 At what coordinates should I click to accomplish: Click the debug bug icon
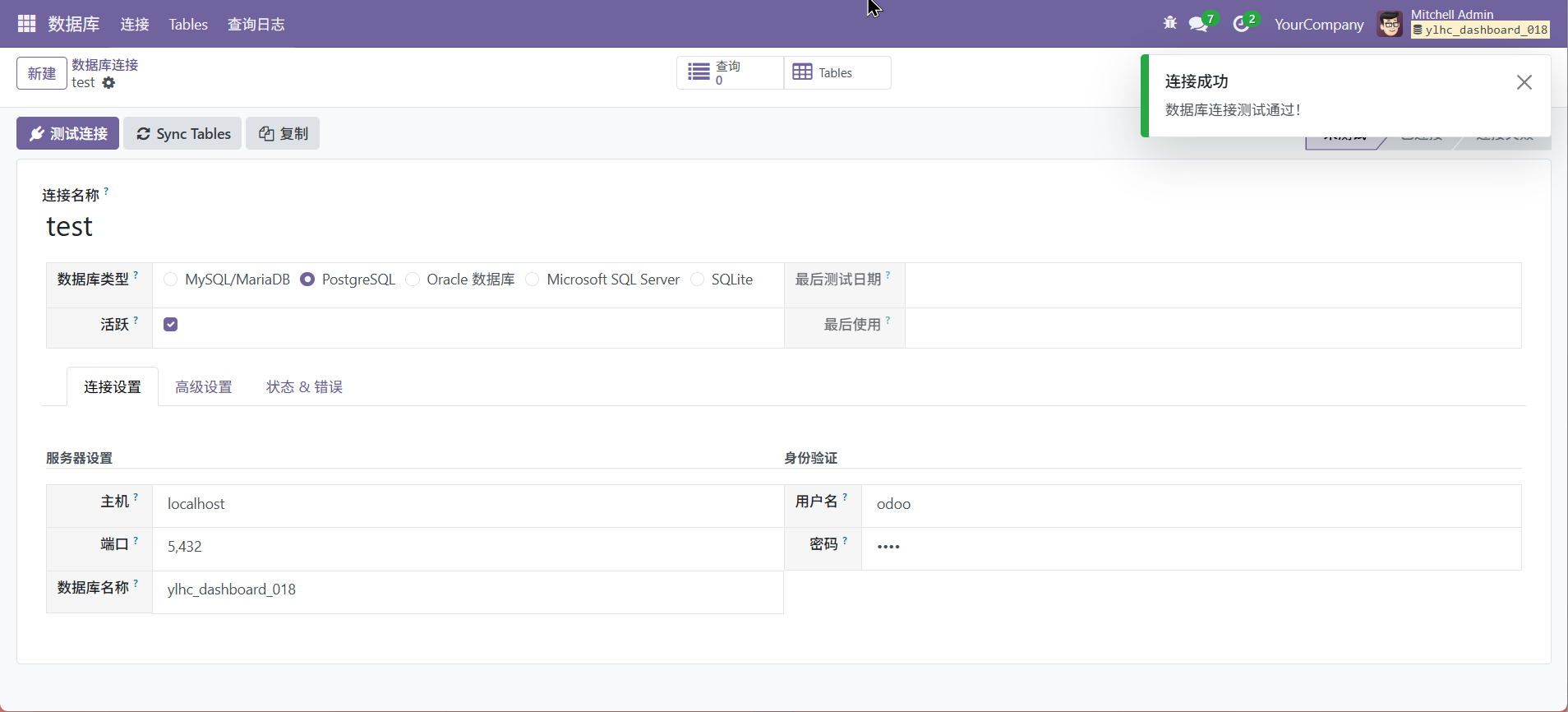pos(1170,23)
